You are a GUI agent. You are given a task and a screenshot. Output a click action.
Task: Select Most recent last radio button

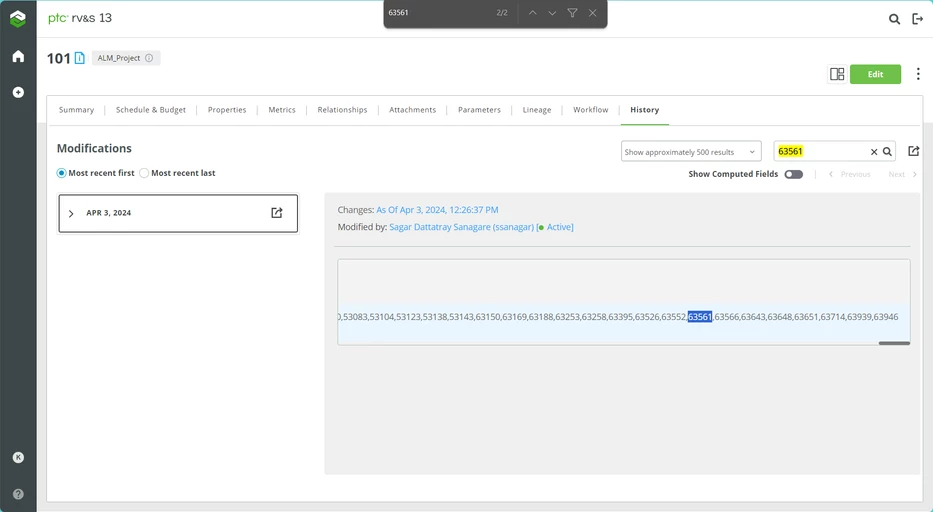point(144,173)
